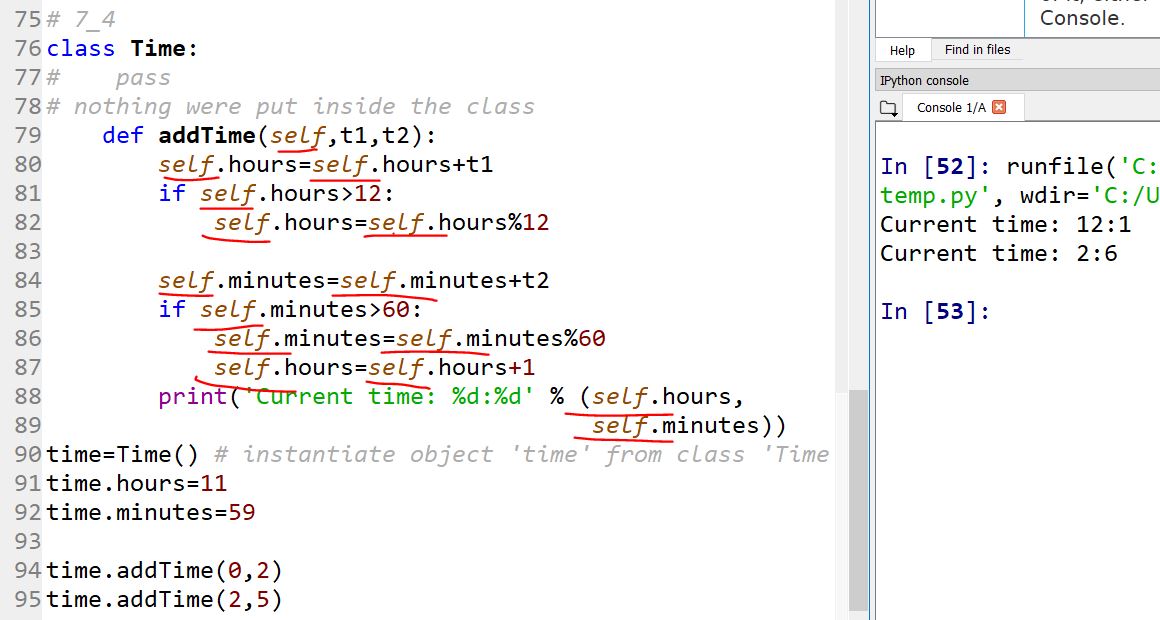Image resolution: width=1160 pixels, height=620 pixels.
Task: Click line number 79 in the gutter
Action: click(28, 135)
